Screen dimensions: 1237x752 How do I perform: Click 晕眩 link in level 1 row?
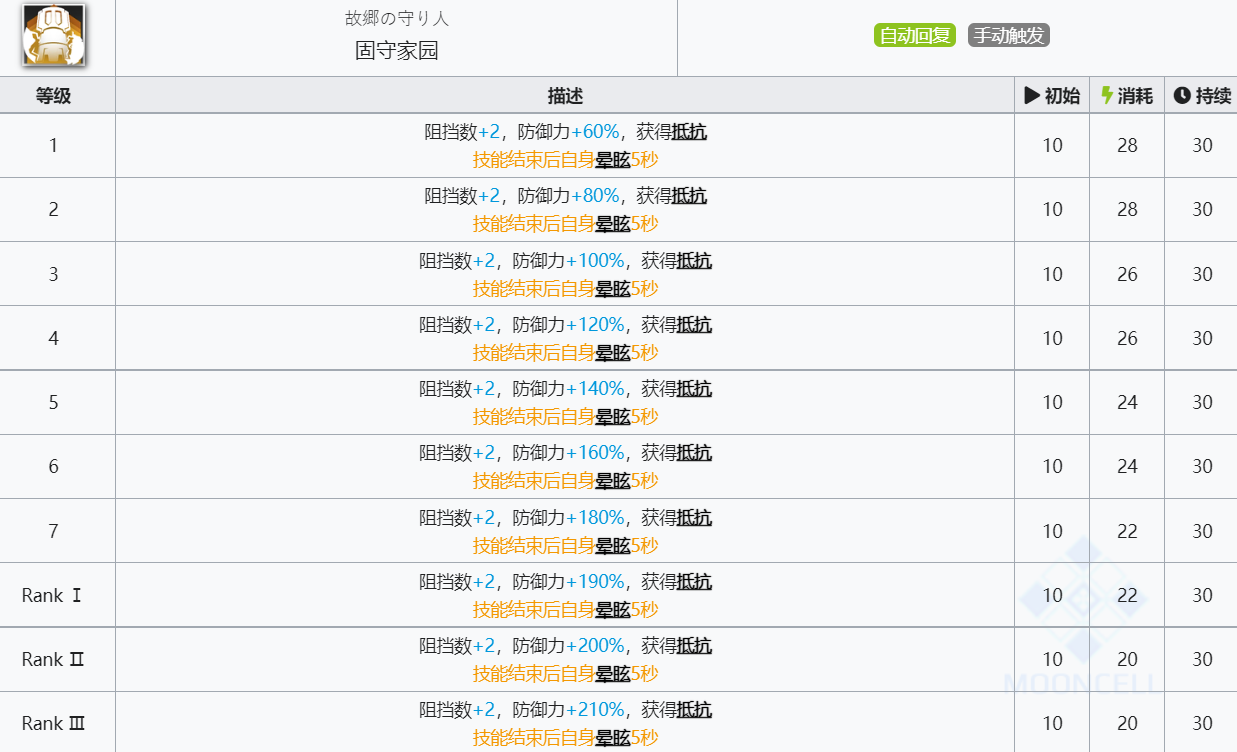pos(612,160)
